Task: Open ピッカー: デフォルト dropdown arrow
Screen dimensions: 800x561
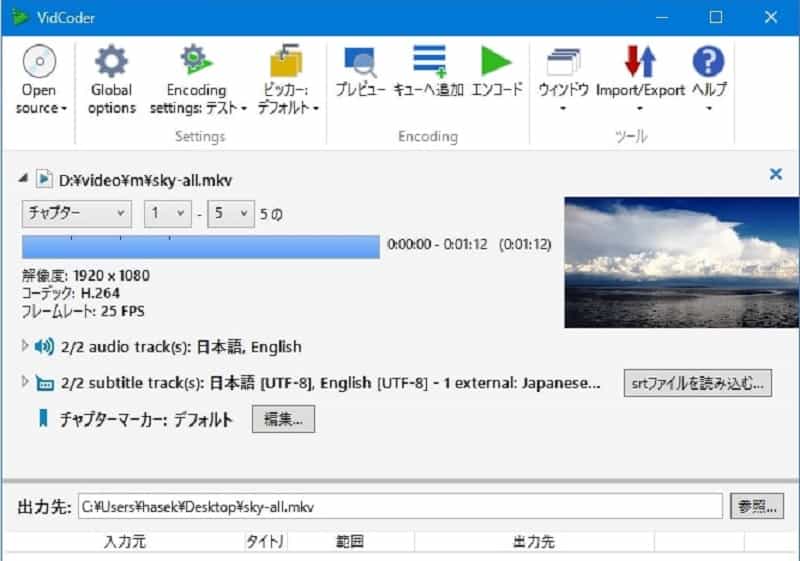Action: pos(316,109)
